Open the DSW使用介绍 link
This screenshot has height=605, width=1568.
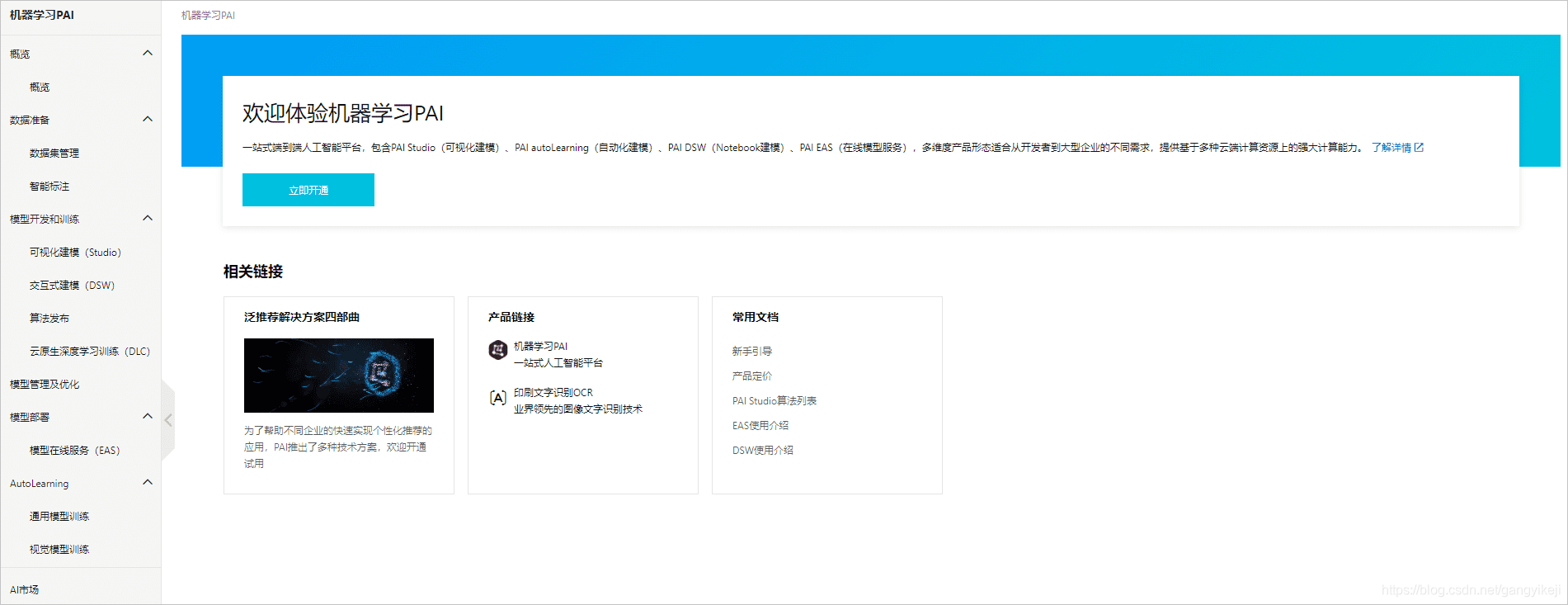[x=763, y=450]
